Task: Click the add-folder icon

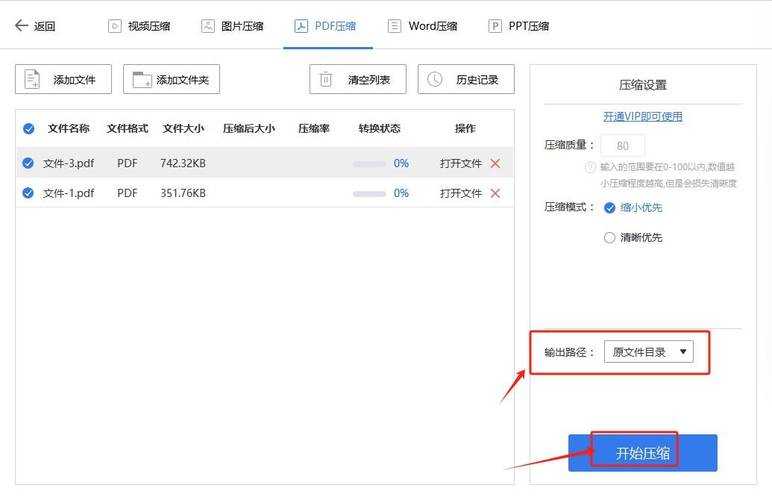Action: 142,79
